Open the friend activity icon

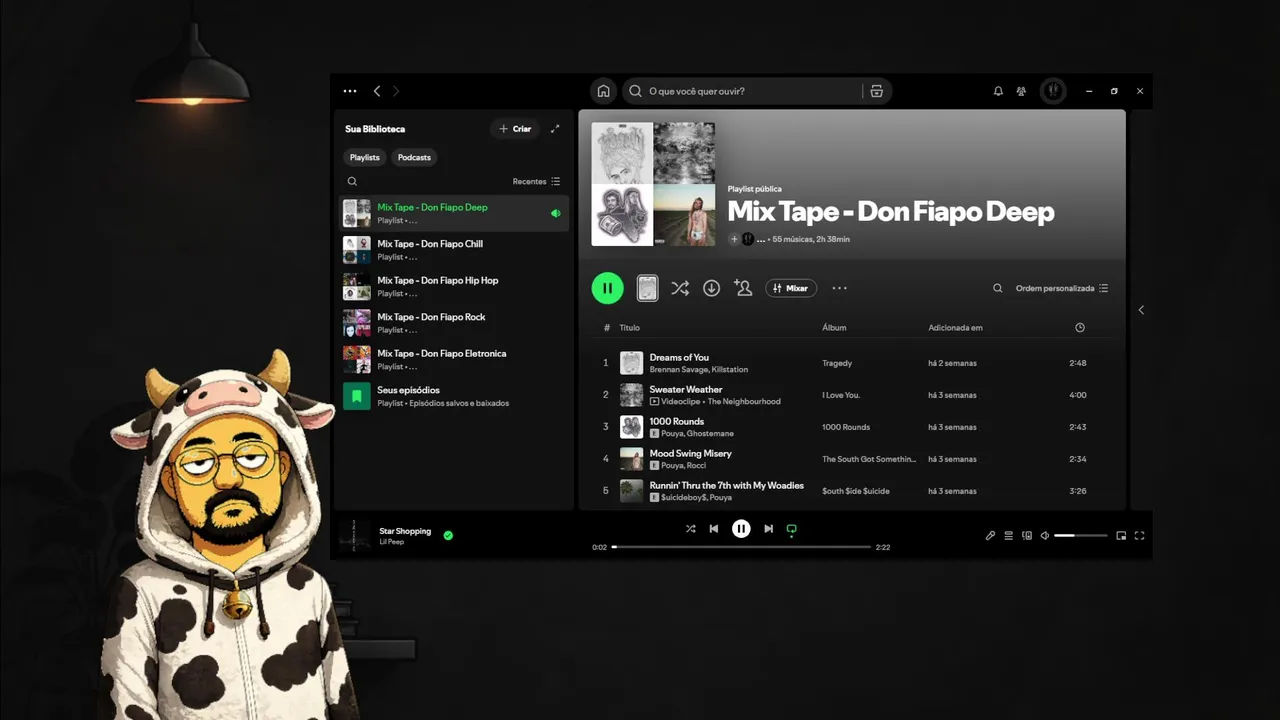pos(1021,91)
